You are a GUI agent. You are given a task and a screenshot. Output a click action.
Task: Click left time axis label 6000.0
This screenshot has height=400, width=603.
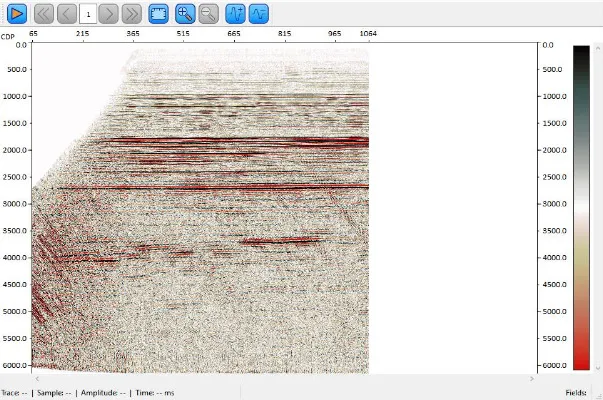coord(15,365)
